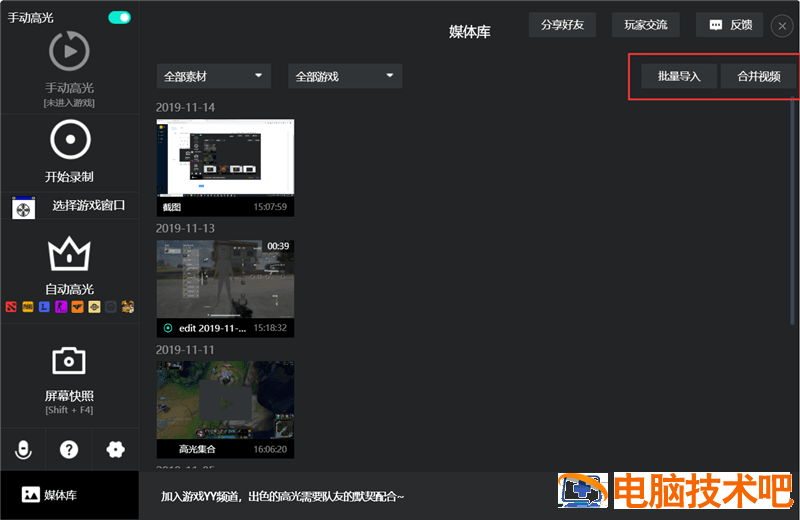Click the 分享好友 button
Screen dimensions: 800x520
tap(562, 25)
